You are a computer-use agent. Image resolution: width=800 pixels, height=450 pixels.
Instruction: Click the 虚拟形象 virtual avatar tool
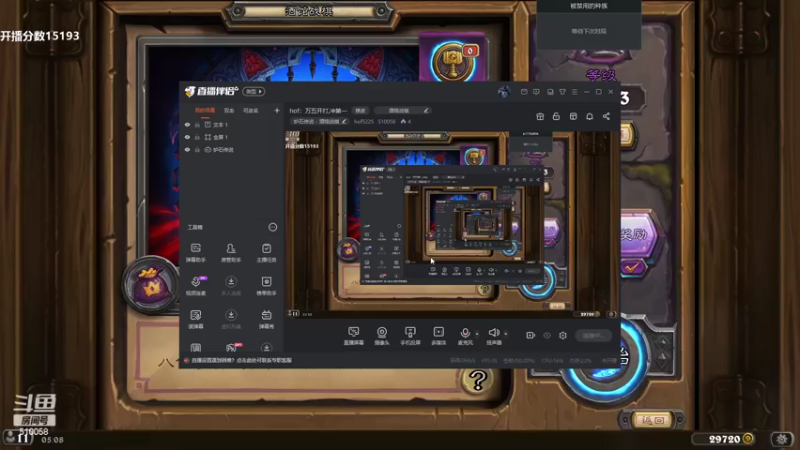tap(231, 319)
